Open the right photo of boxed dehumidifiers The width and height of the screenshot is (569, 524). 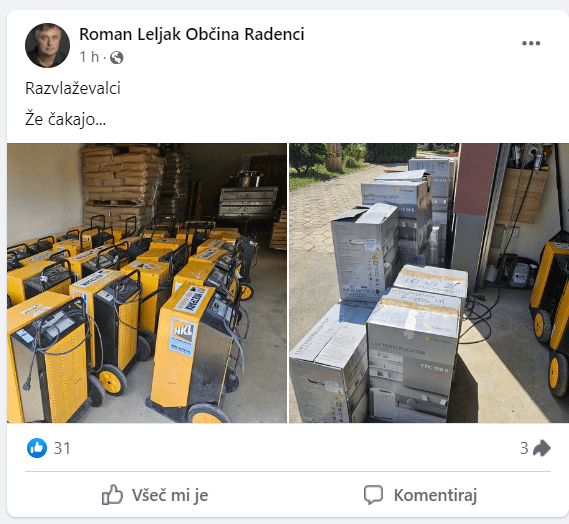coord(429,283)
